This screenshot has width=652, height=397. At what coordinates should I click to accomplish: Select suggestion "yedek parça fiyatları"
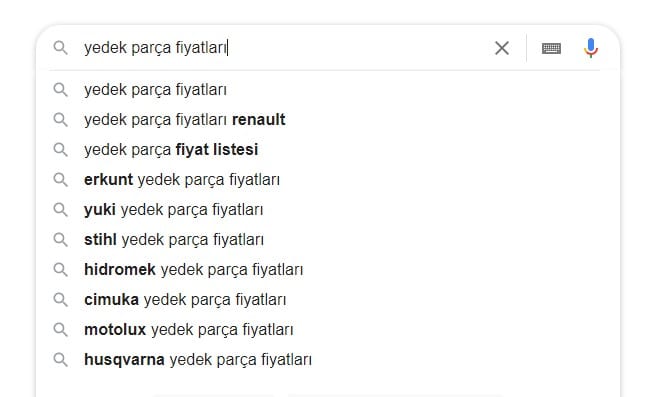328,90
